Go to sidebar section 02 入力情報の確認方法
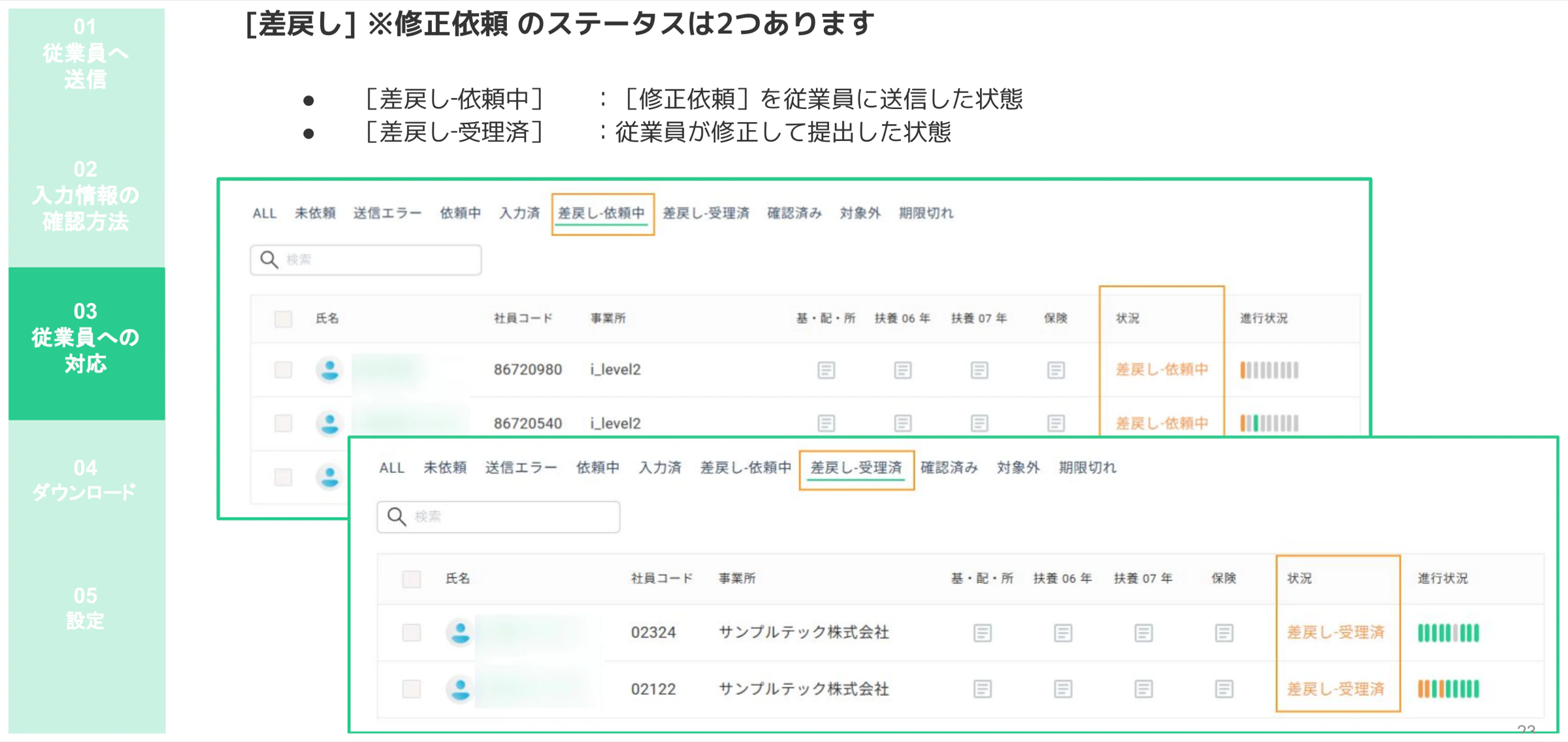This screenshot has height=742, width=1568. pyautogui.click(x=86, y=195)
